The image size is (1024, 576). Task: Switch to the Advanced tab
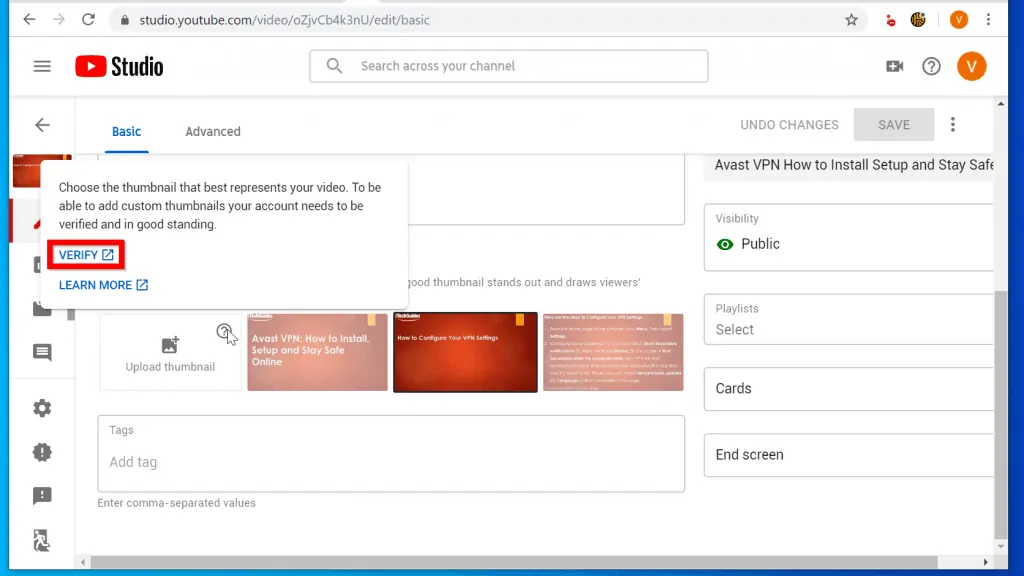tap(212, 131)
